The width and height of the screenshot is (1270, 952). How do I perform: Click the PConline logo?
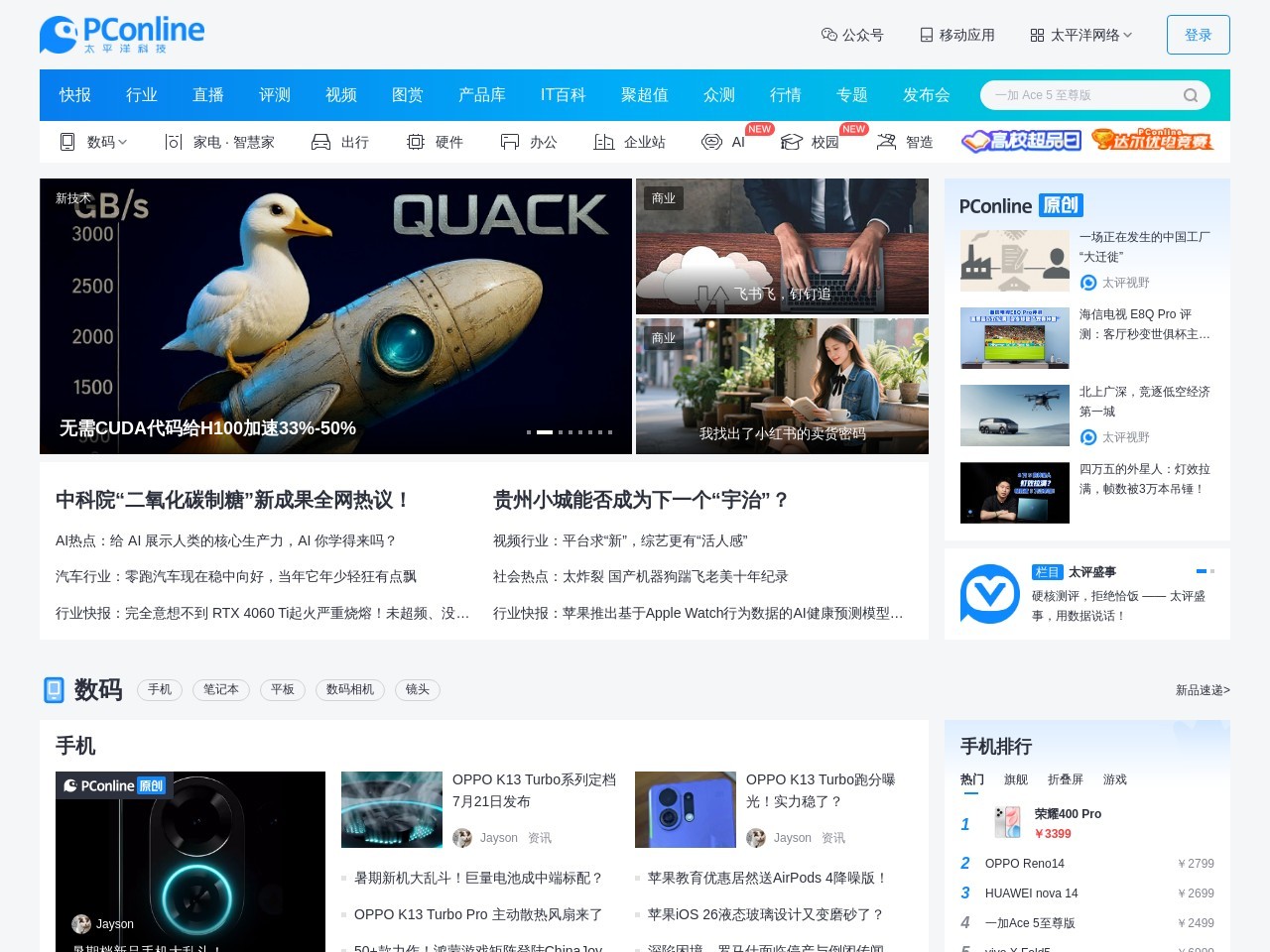coord(121,35)
